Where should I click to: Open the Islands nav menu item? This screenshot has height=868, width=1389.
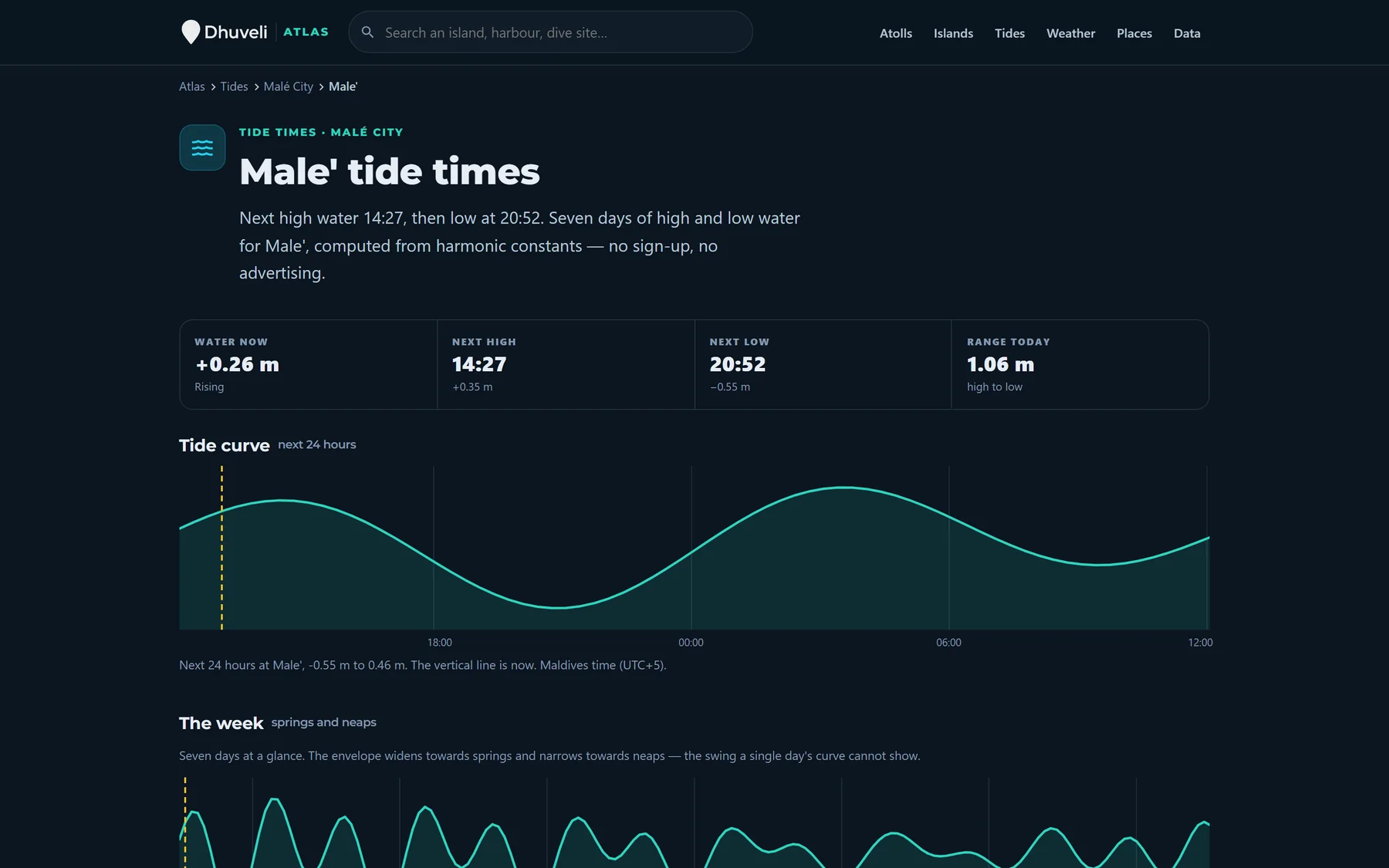click(953, 33)
